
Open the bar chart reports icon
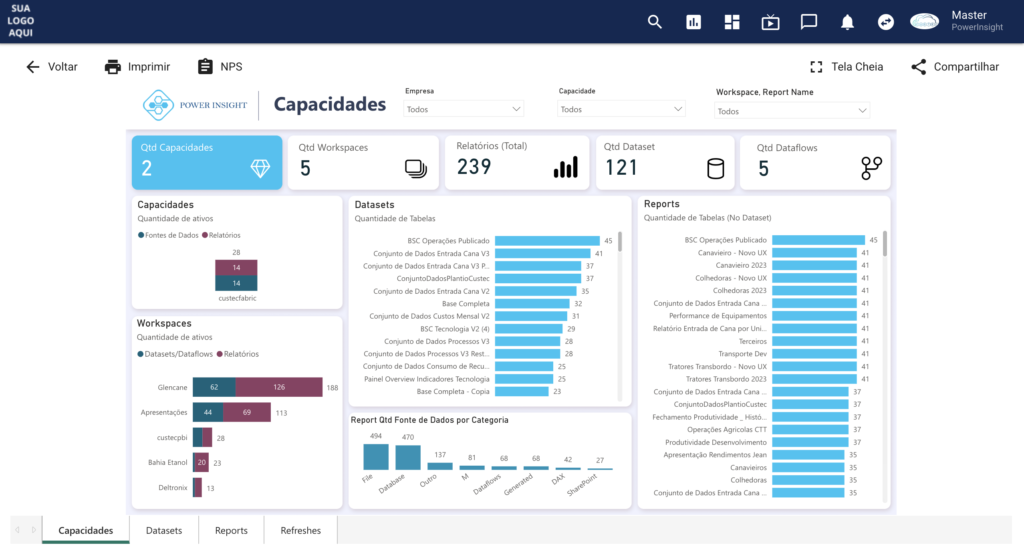694,22
